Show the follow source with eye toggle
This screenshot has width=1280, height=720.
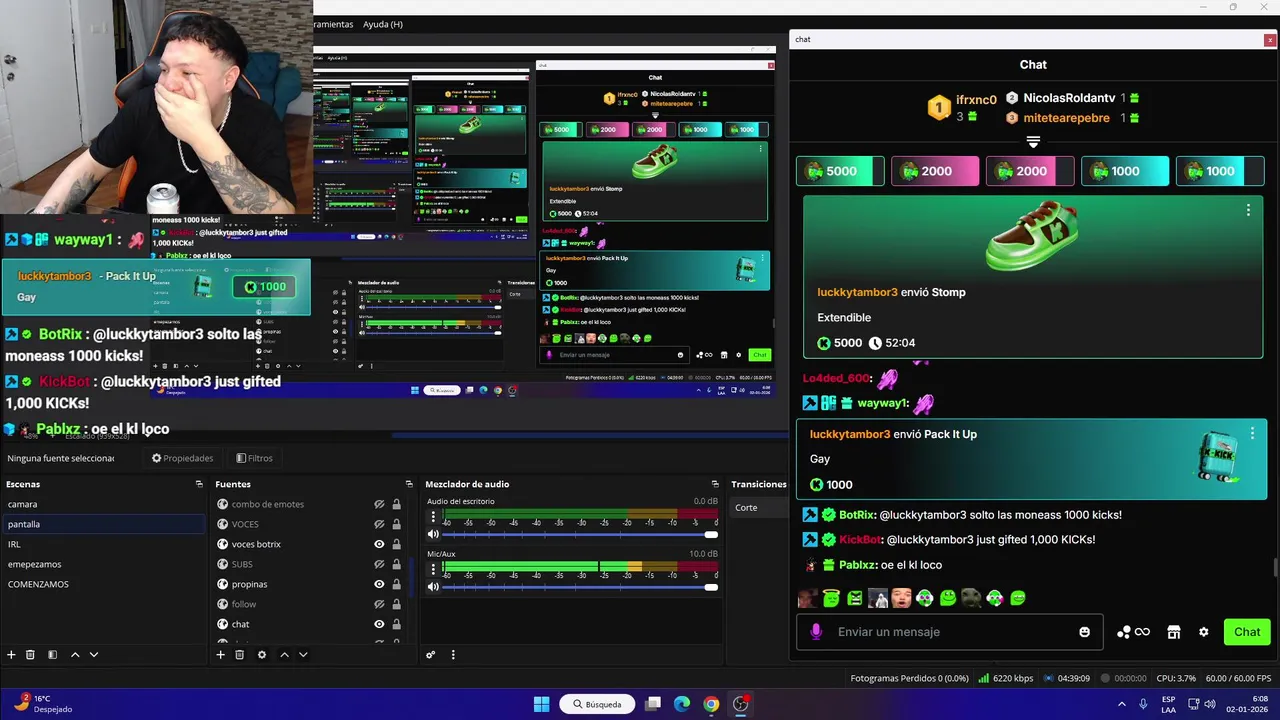[x=379, y=604]
